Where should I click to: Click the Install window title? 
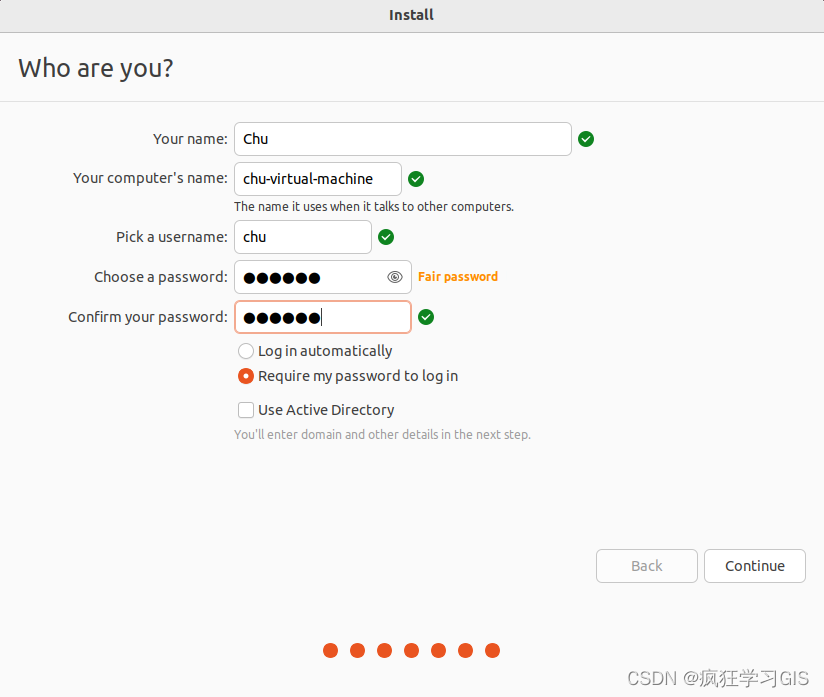pyautogui.click(x=411, y=15)
